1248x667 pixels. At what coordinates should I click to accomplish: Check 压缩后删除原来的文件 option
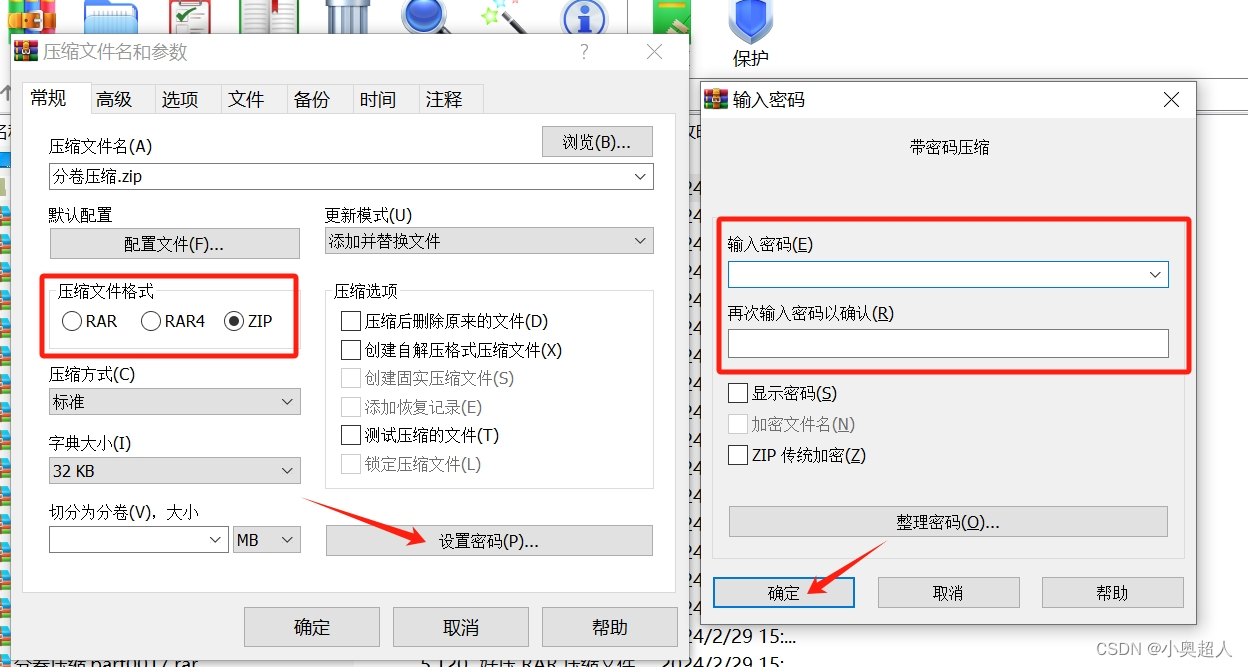pyautogui.click(x=351, y=321)
